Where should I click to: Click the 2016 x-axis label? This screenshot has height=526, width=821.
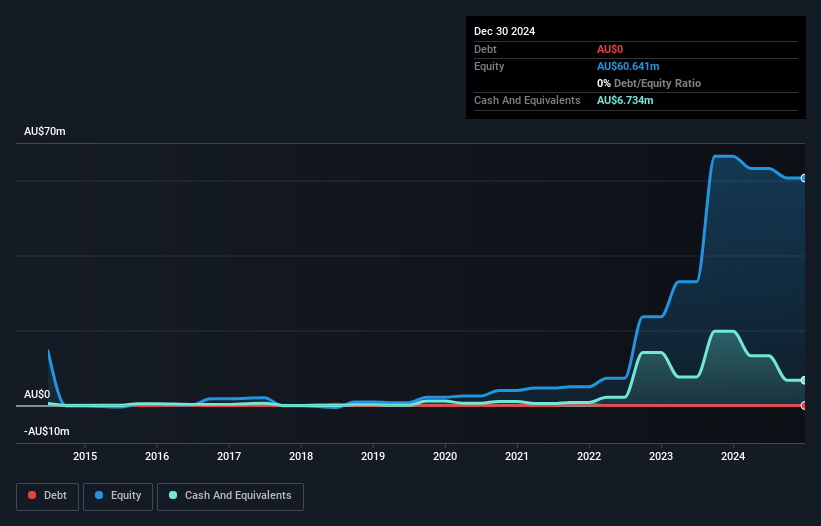coord(157,456)
